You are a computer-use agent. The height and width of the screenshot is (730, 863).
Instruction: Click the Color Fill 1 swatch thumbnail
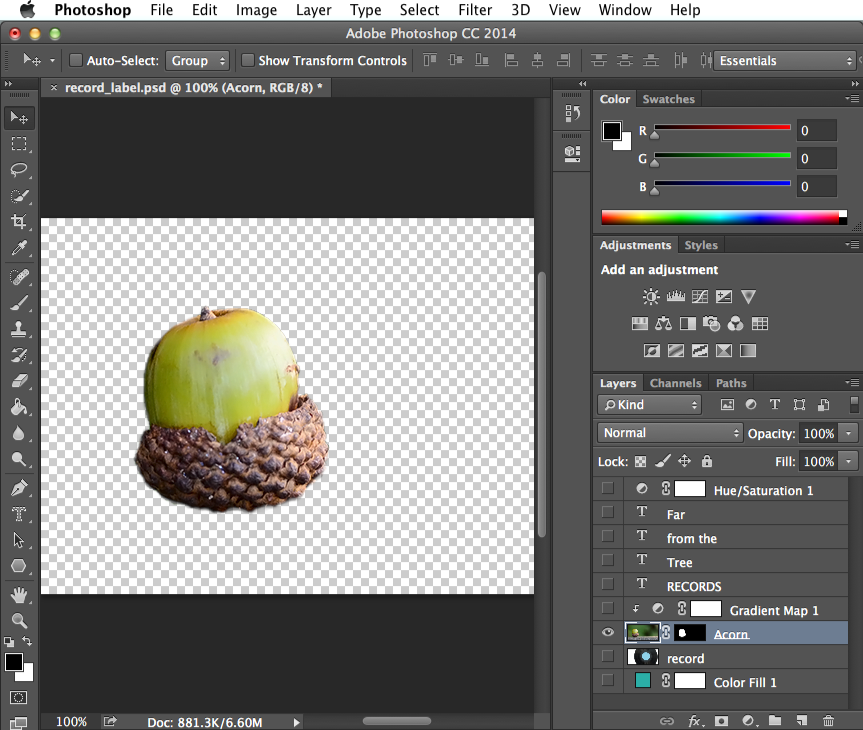[642, 680]
